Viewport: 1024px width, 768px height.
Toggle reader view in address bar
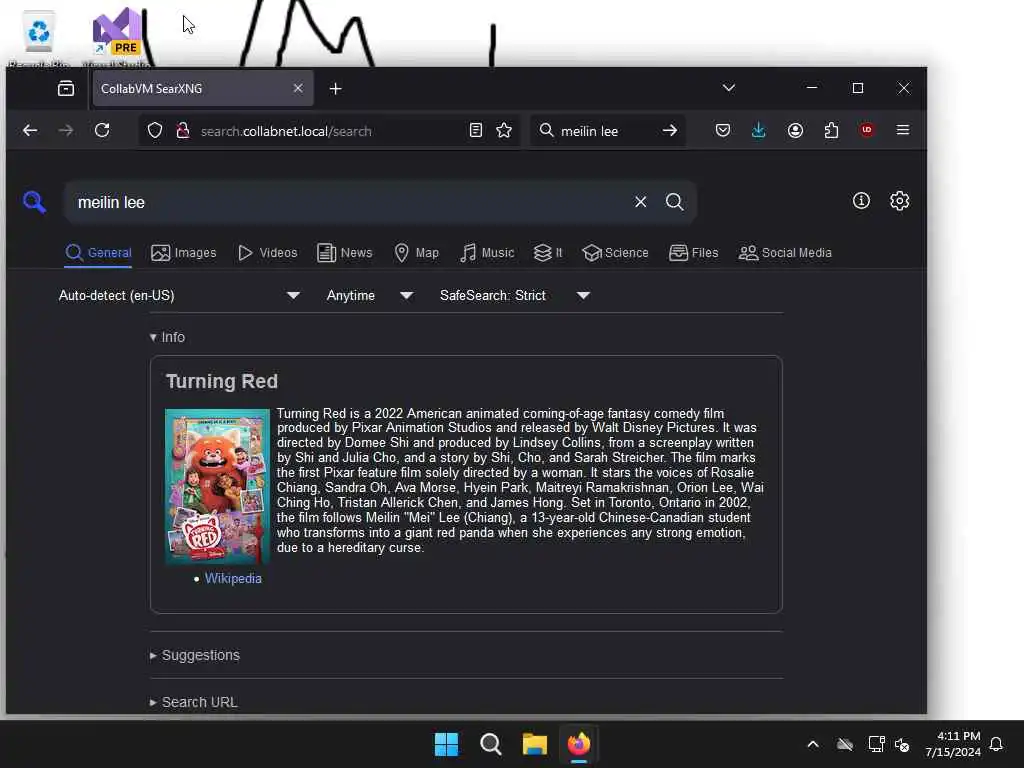(x=475, y=131)
